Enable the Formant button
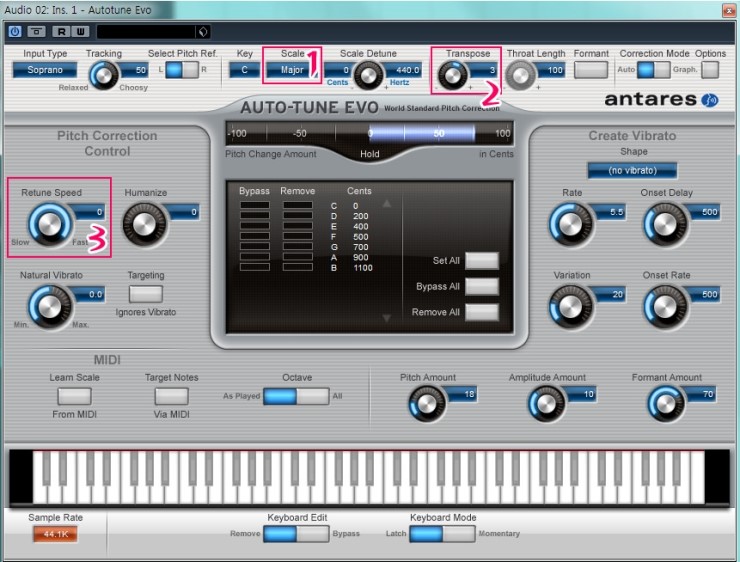Screen dimensions: 740x562 (x=591, y=70)
